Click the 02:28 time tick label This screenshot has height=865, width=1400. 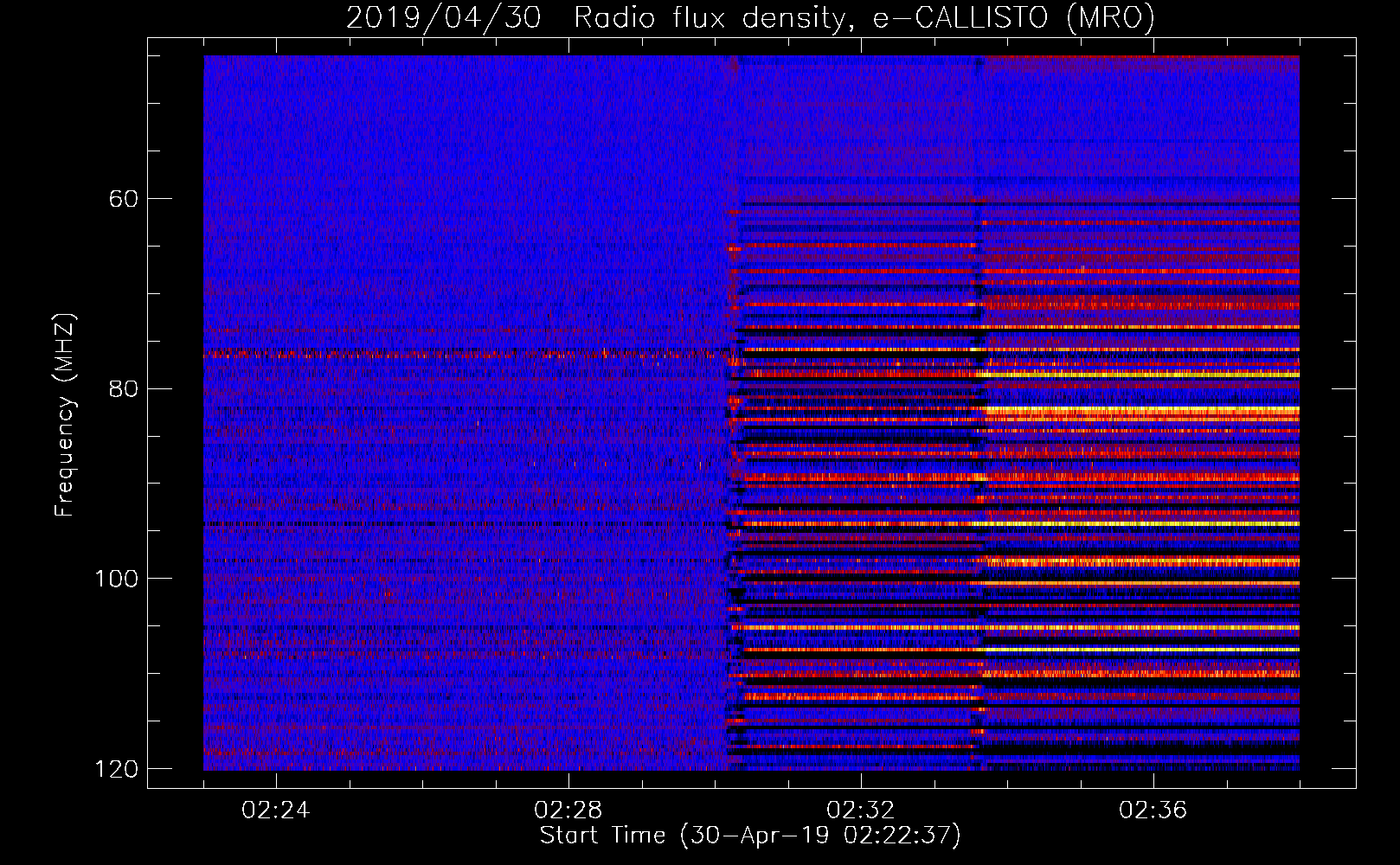[x=568, y=811]
